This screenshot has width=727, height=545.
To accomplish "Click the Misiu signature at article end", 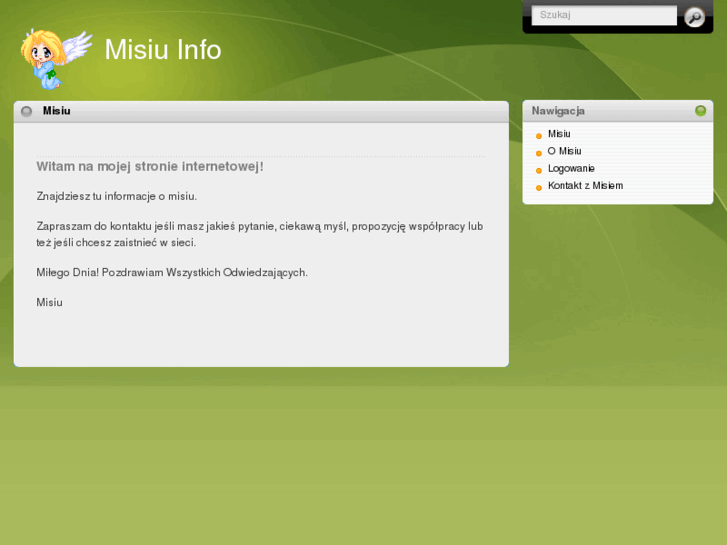I will (x=49, y=302).
